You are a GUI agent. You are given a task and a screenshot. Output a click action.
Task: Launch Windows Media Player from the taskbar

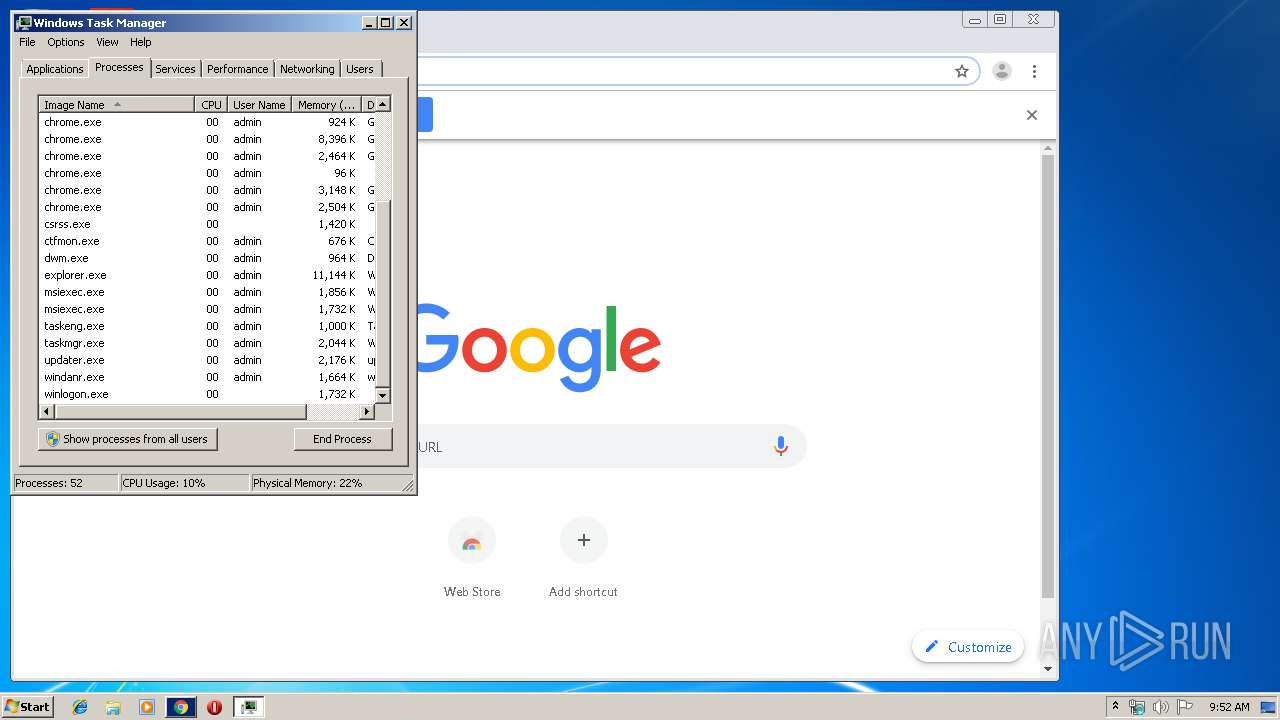[x=147, y=707]
